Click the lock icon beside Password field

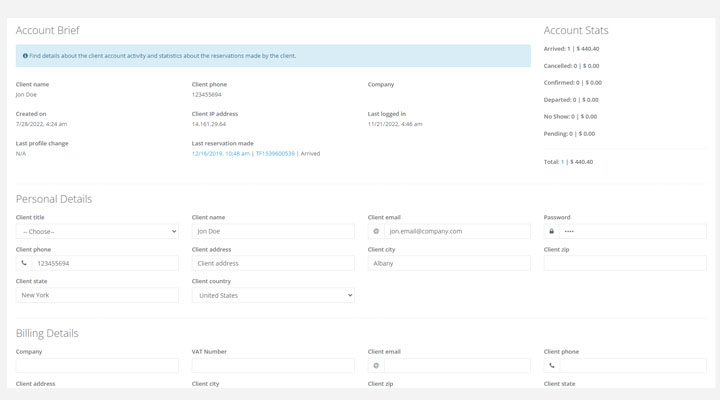coord(552,231)
